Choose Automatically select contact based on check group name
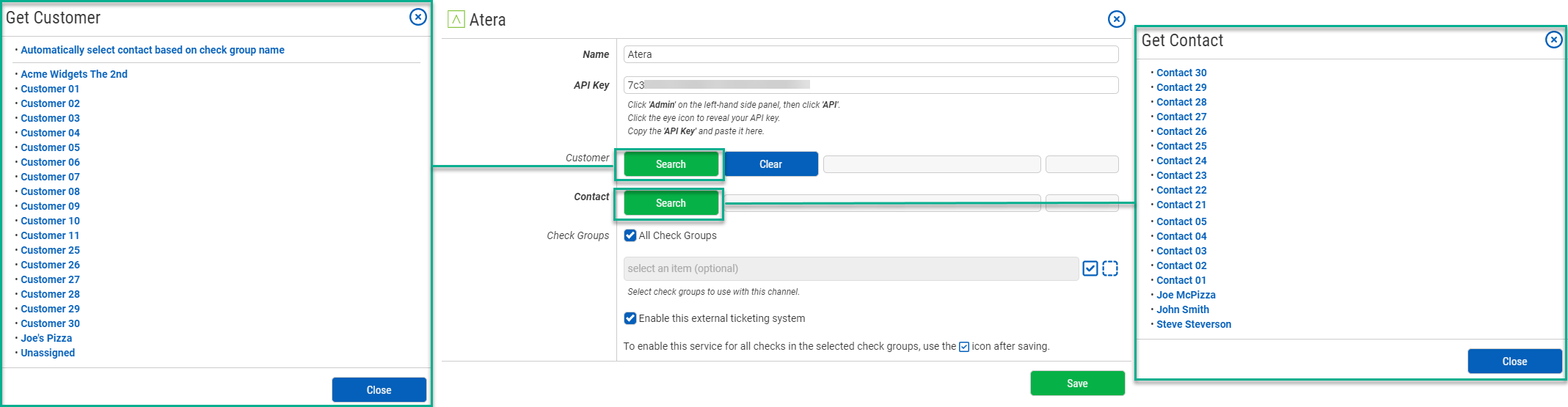Screen dimensions: 1568x407 point(153,50)
